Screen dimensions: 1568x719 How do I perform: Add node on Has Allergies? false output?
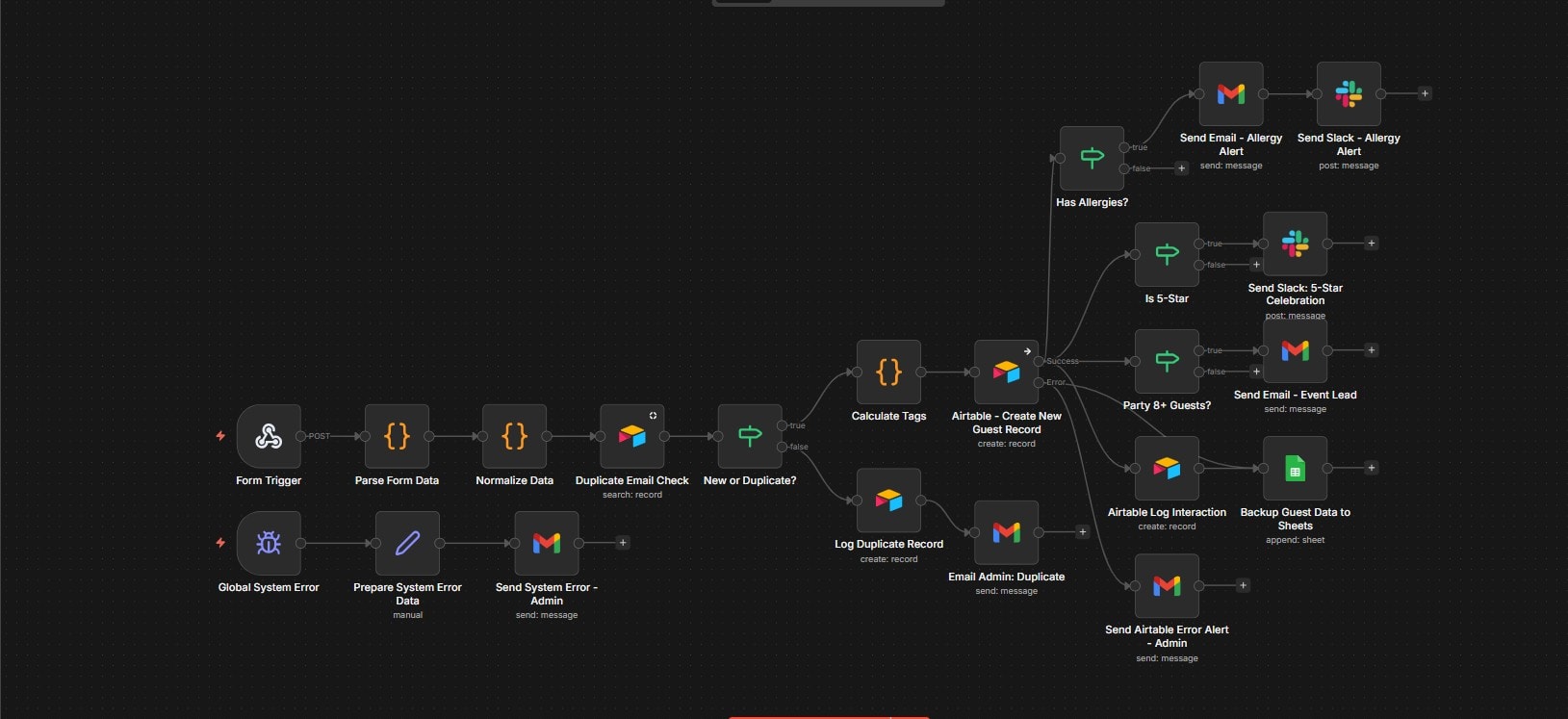pos(1182,168)
